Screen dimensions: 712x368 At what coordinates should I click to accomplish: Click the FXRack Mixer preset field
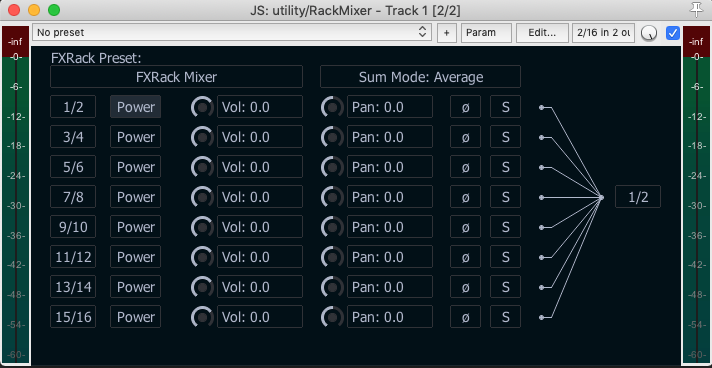pos(176,77)
